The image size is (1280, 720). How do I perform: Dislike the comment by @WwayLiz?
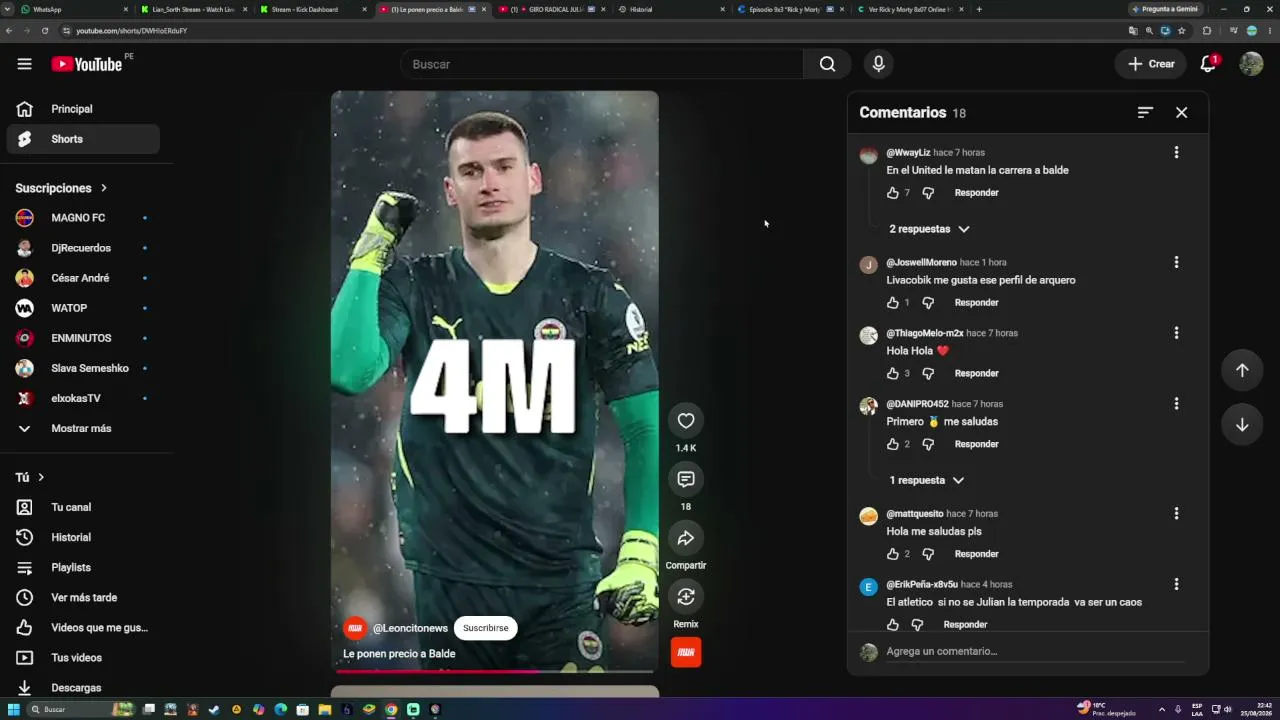coord(928,193)
